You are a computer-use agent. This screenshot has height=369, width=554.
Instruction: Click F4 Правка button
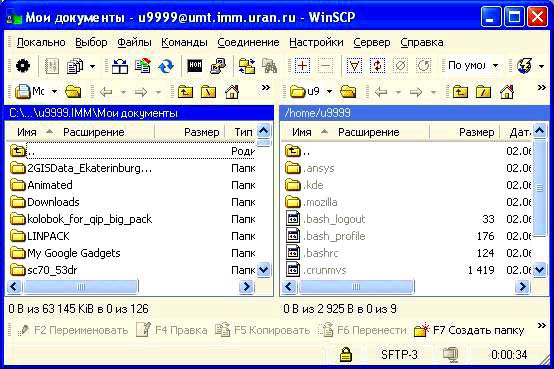[172, 330]
